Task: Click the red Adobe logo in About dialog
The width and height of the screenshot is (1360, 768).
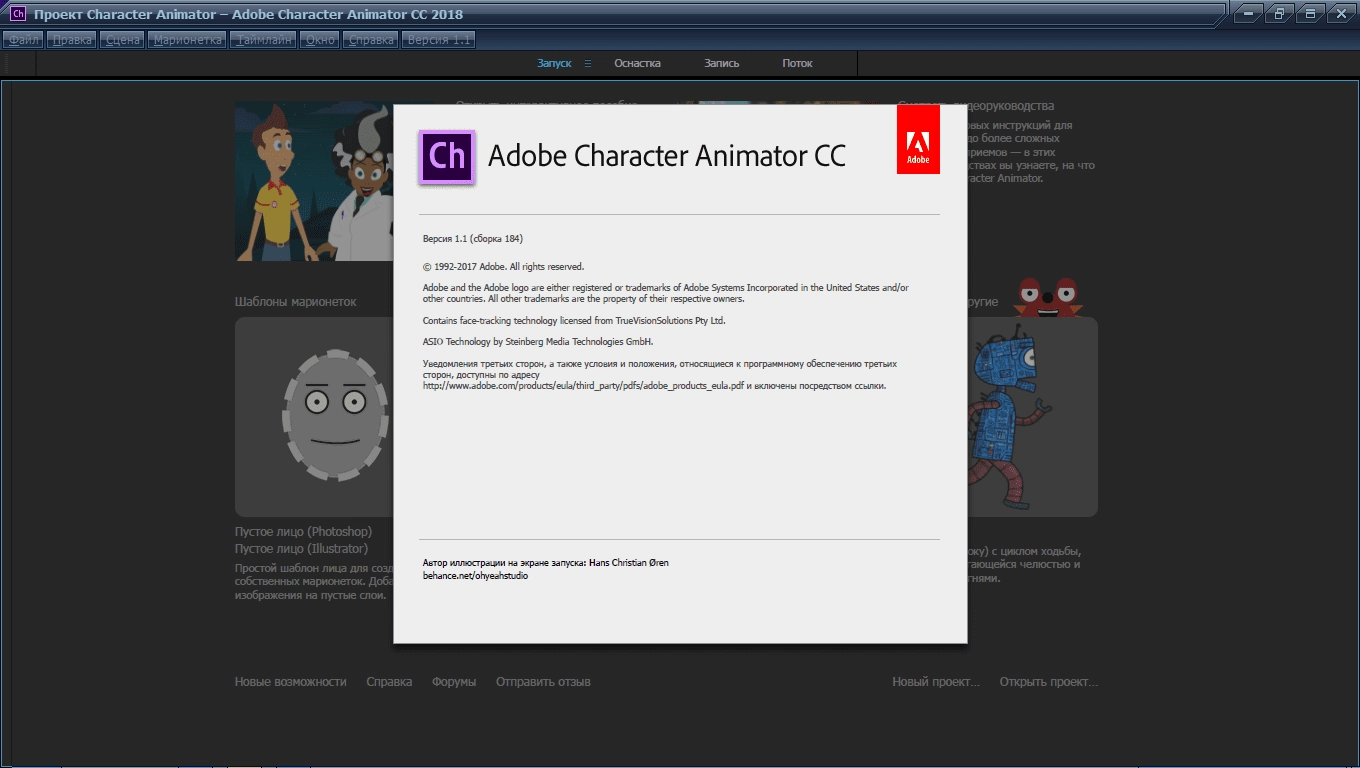Action: (918, 139)
